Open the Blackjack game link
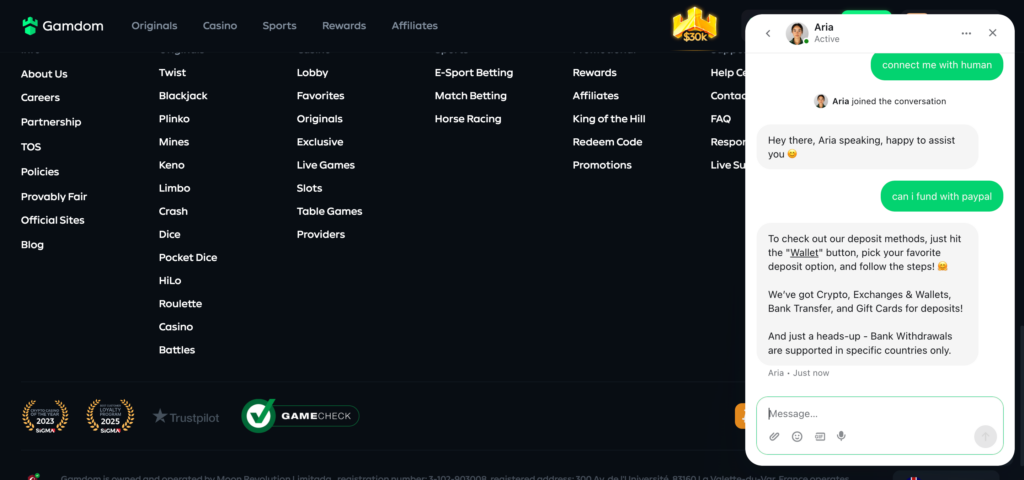This screenshot has height=480, width=1024. click(x=183, y=95)
